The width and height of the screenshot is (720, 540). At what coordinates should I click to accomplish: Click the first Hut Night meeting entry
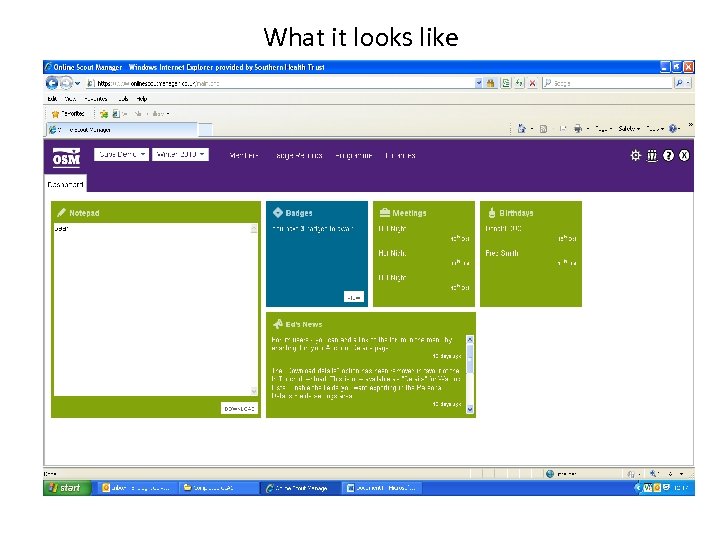tap(392, 229)
